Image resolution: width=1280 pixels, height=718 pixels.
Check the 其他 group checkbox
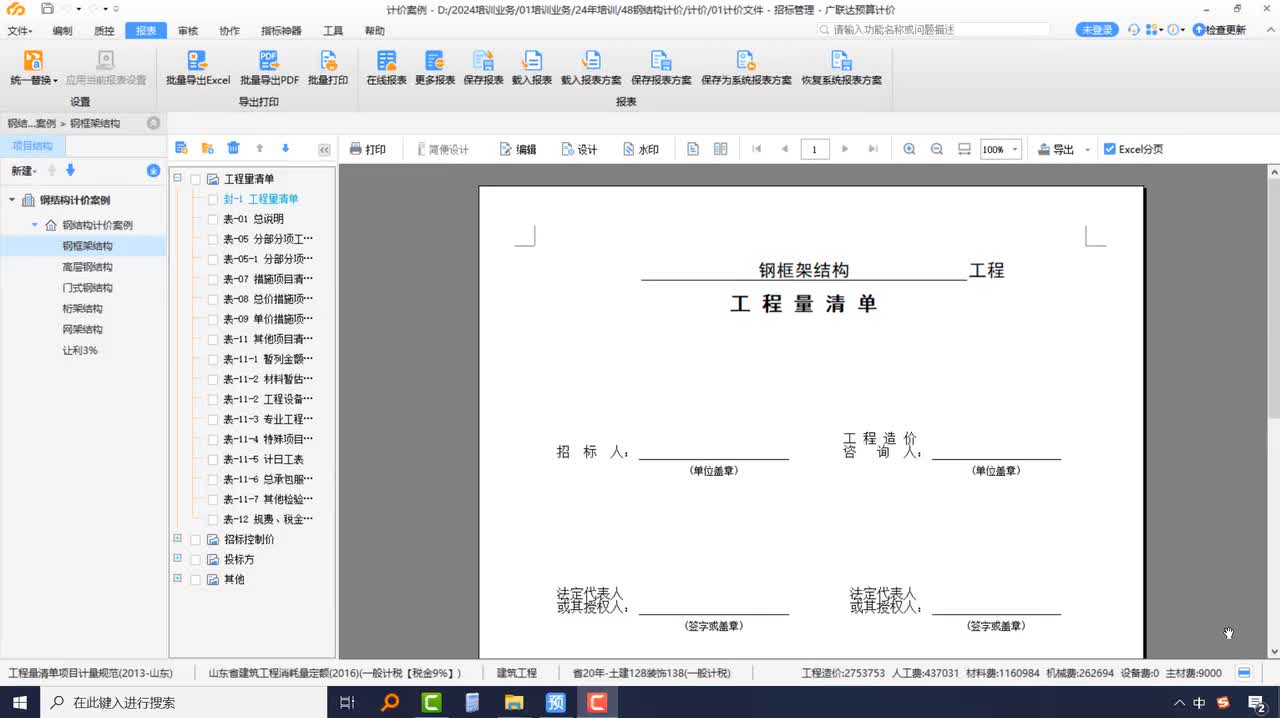pyautogui.click(x=196, y=580)
